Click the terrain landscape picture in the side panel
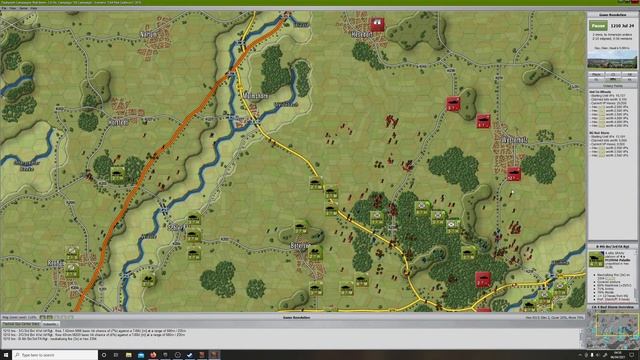 (612, 60)
